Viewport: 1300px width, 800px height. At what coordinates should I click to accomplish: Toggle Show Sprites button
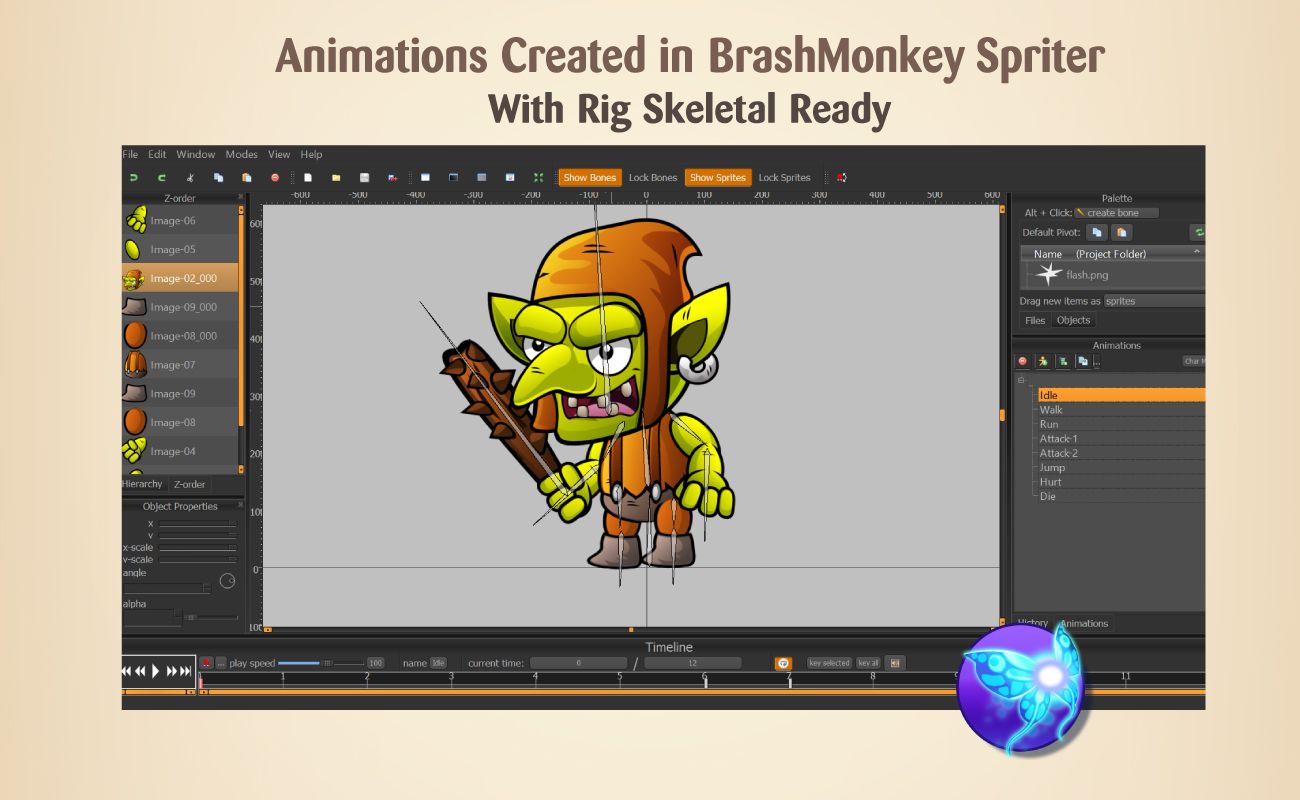[x=718, y=178]
